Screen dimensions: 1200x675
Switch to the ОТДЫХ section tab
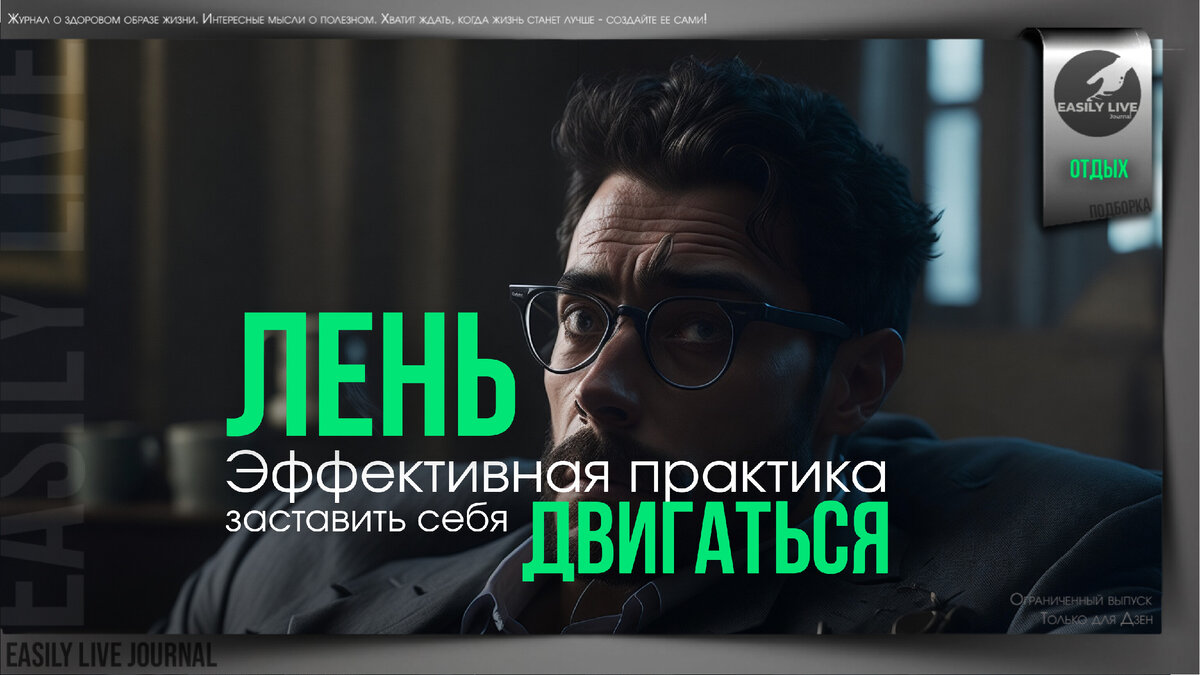(x=1097, y=170)
